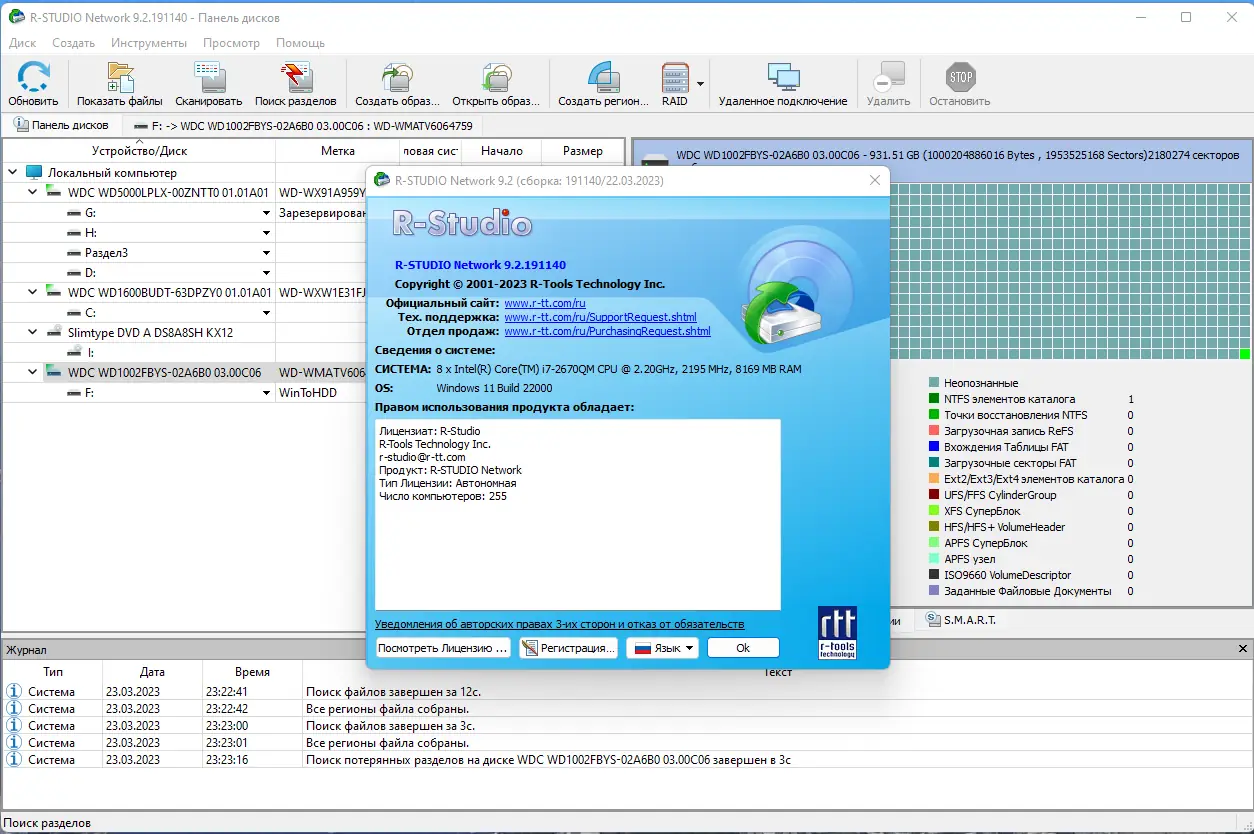Click the Неопознанные legend color swatch

[934, 383]
